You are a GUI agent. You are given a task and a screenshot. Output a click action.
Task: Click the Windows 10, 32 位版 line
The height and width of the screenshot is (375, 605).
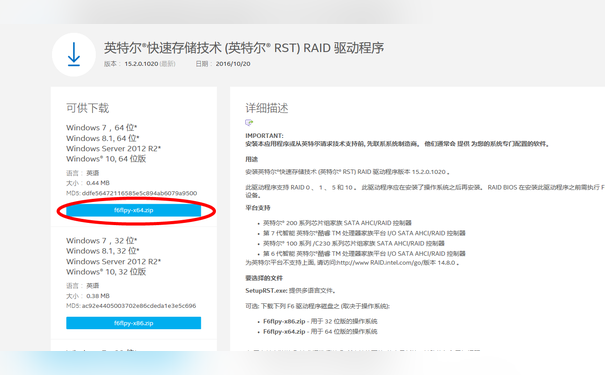click(x=106, y=272)
